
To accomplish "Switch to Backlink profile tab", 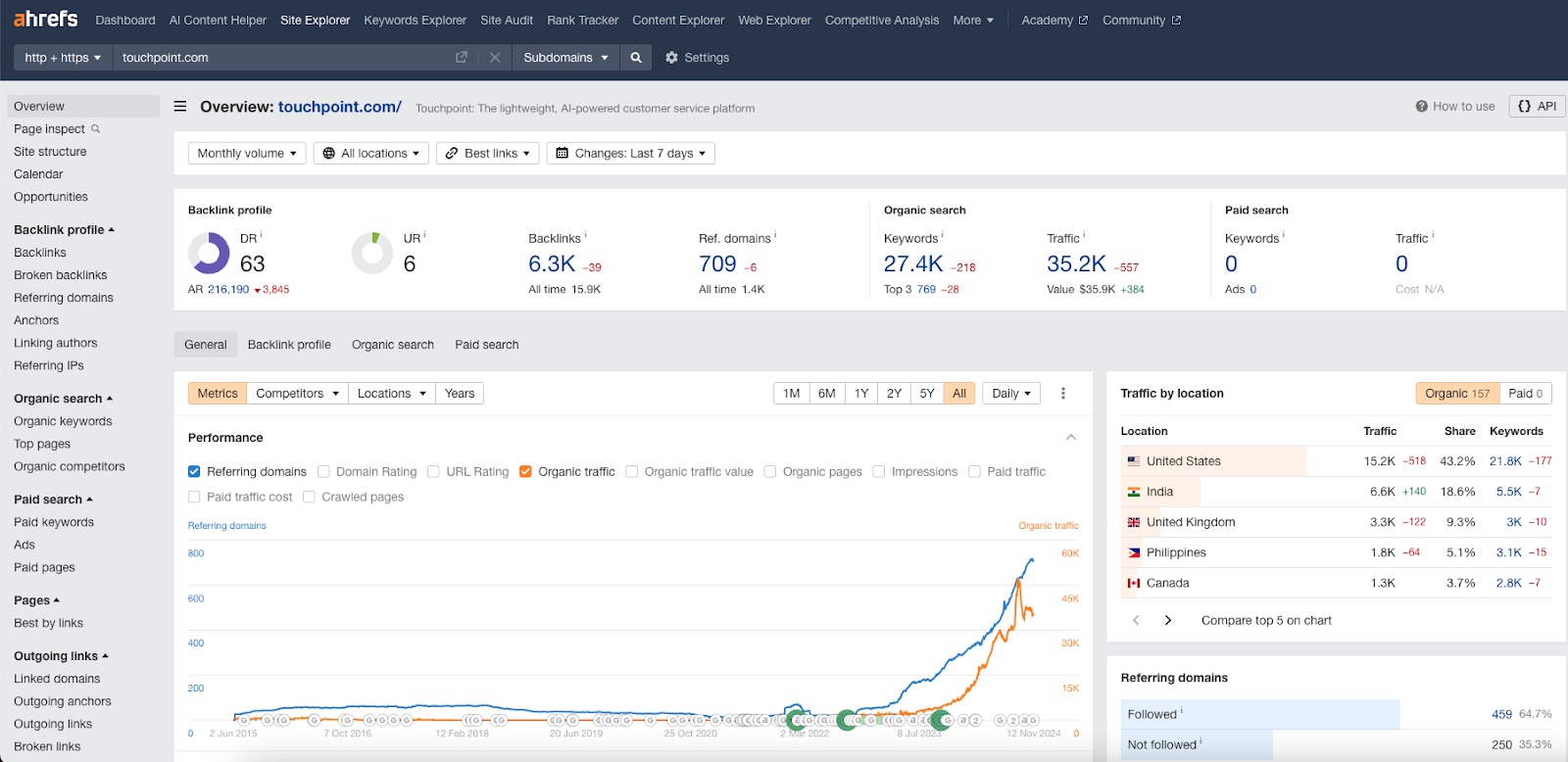I will (289, 345).
